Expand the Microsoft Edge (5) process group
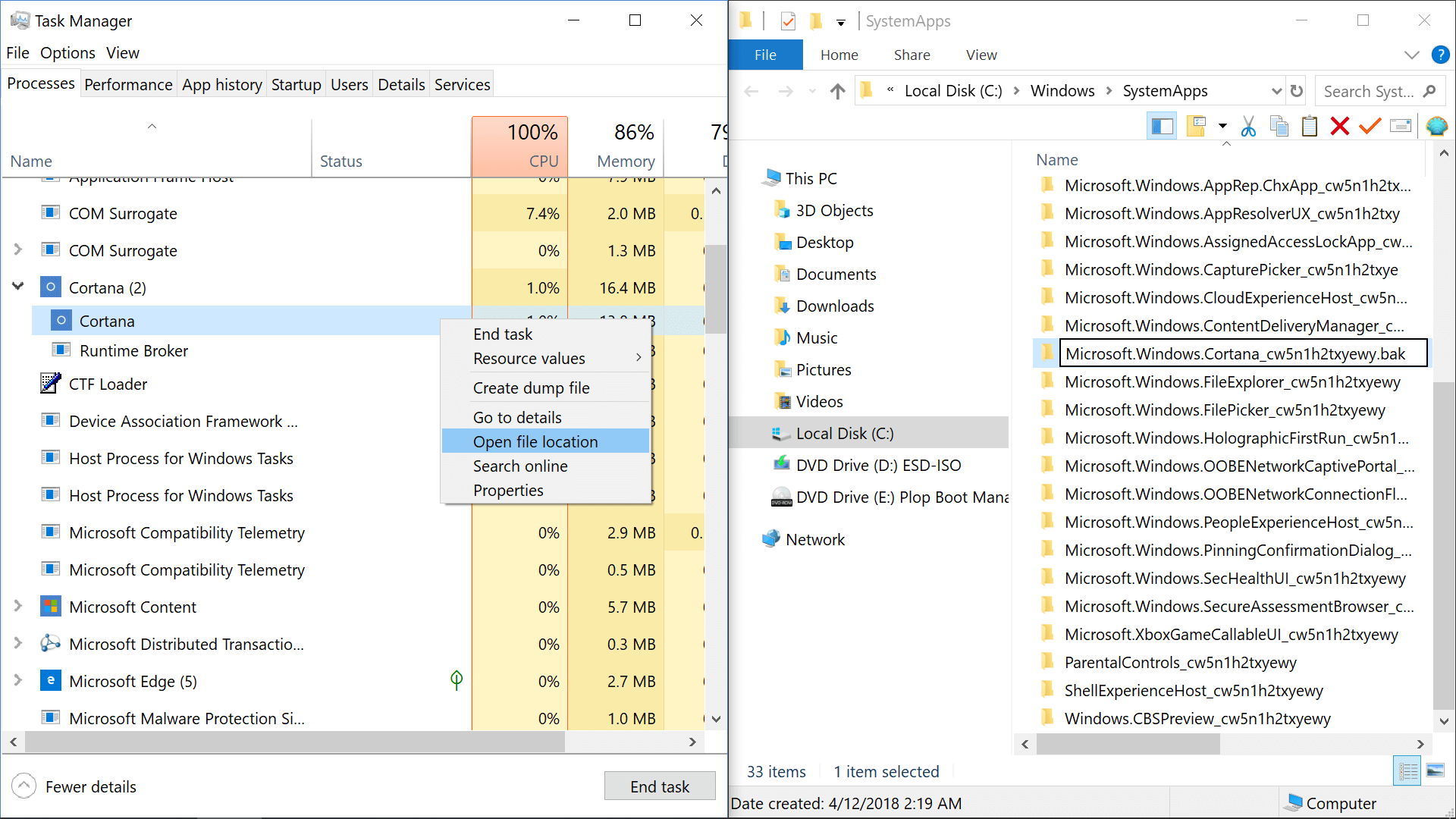This screenshot has width=1456, height=819. click(x=18, y=680)
